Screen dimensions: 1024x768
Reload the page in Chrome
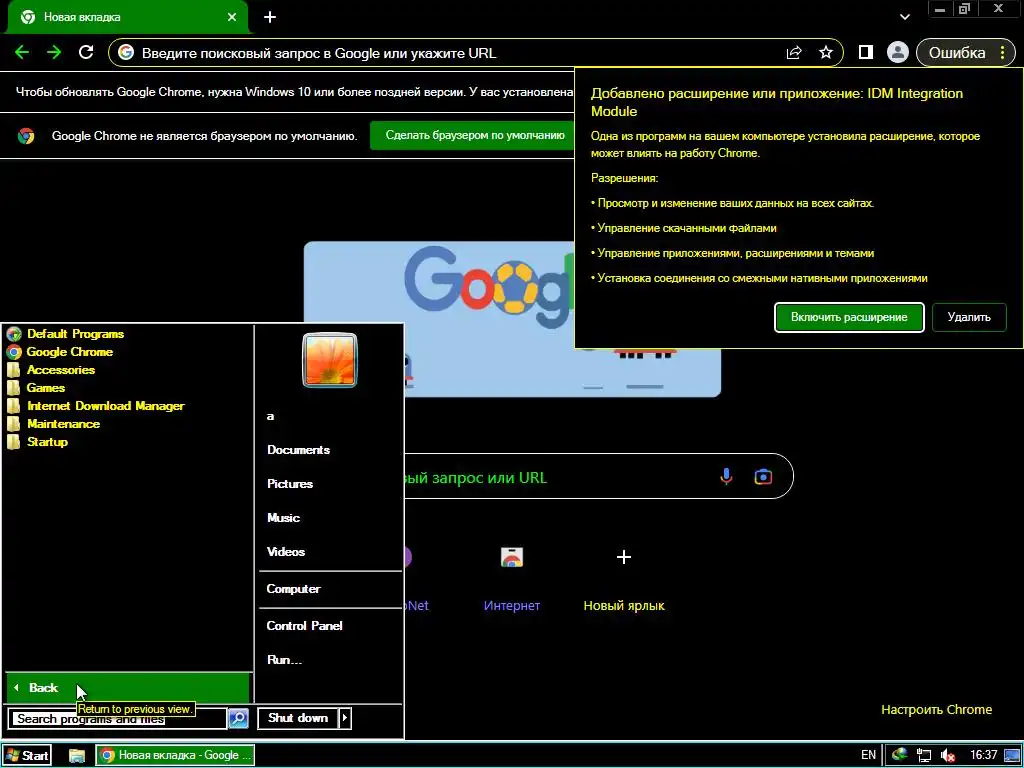point(86,52)
